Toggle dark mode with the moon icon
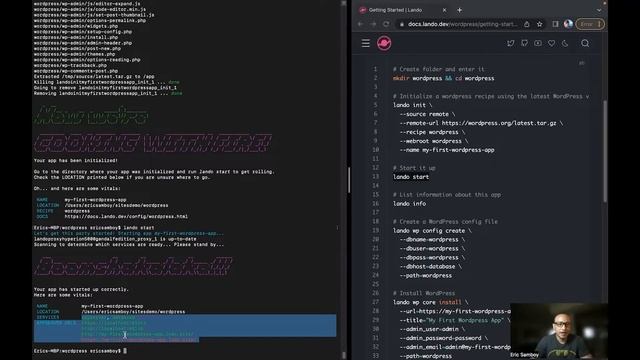The height and width of the screenshot is (360, 640). click(565, 43)
